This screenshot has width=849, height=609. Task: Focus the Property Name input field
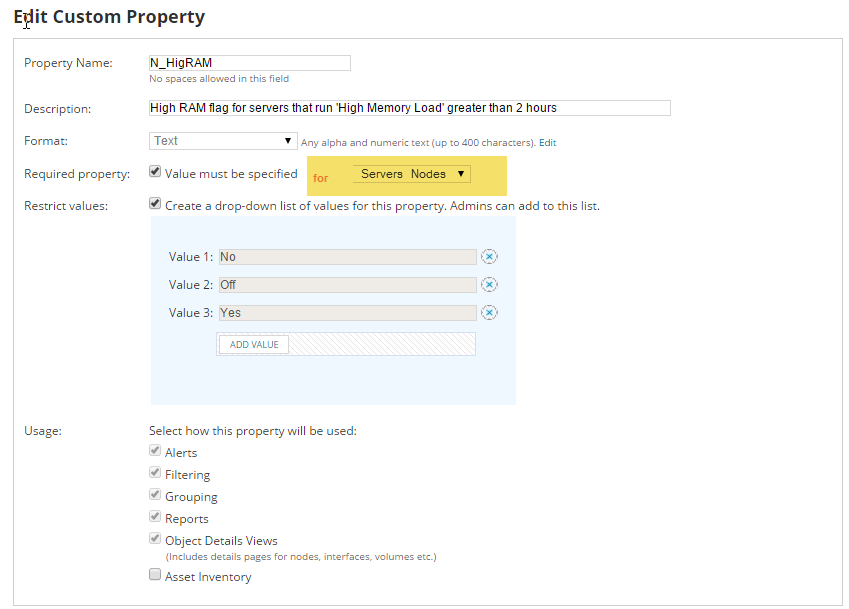(250, 63)
